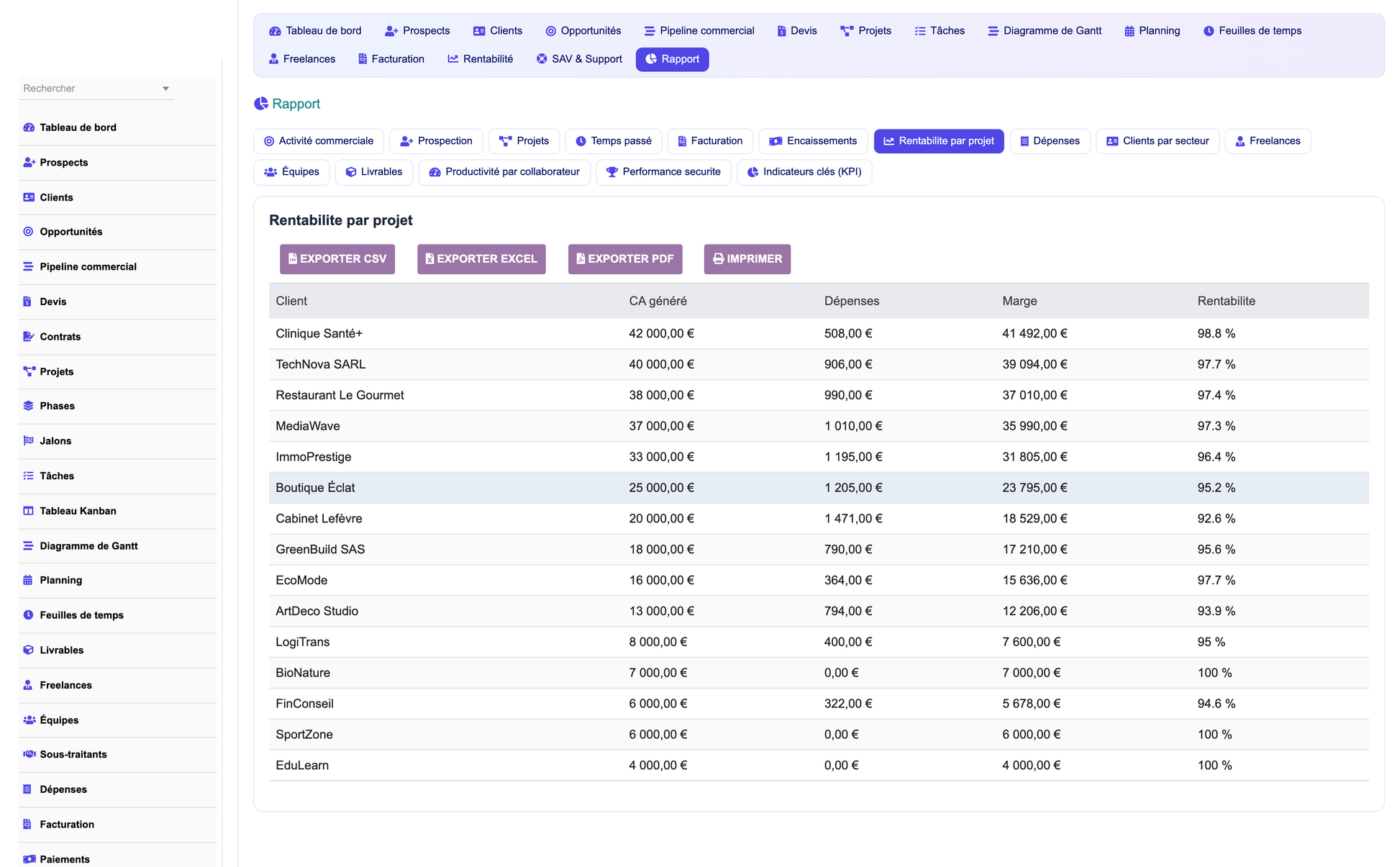Open Freelances in the sidebar menu
Image resolution: width=1400 pixels, height=867 pixels.
pos(117,685)
